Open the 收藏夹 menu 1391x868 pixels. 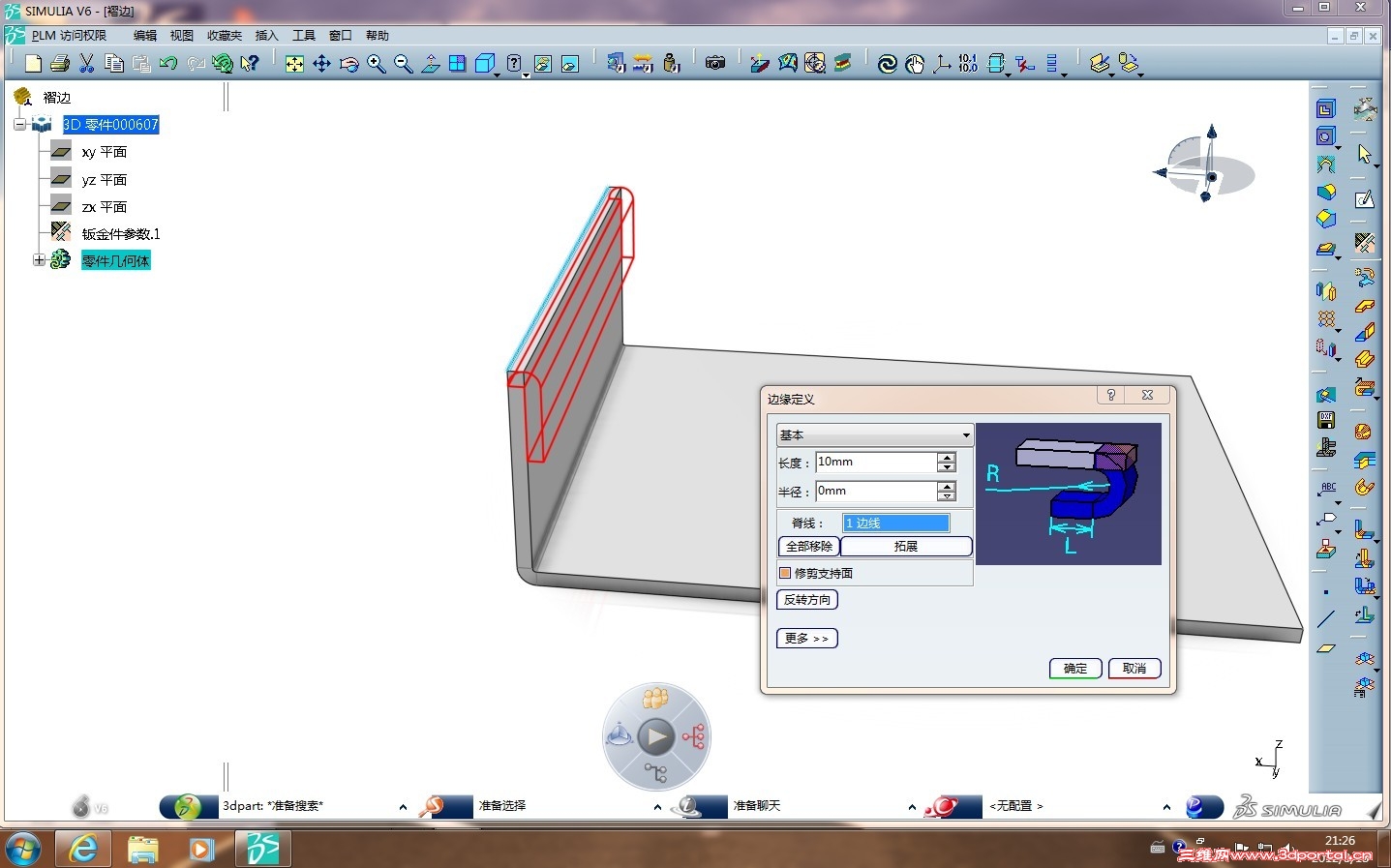coord(225,36)
